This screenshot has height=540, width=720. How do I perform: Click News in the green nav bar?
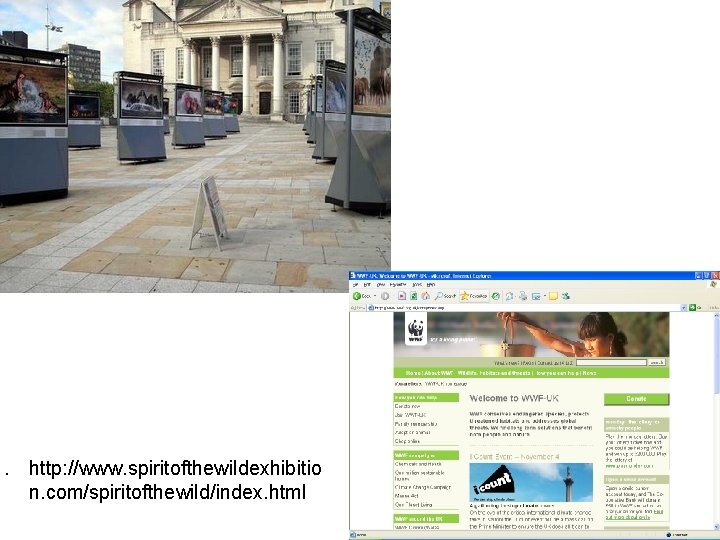(x=589, y=373)
